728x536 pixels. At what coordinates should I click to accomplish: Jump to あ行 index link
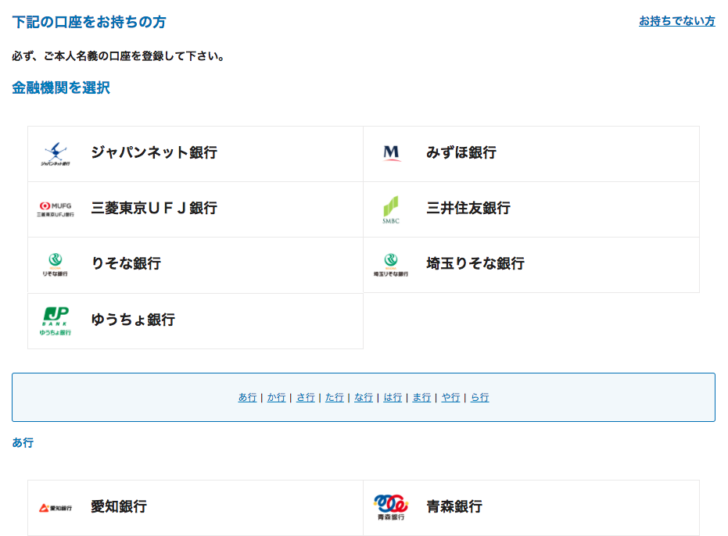[247, 398]
